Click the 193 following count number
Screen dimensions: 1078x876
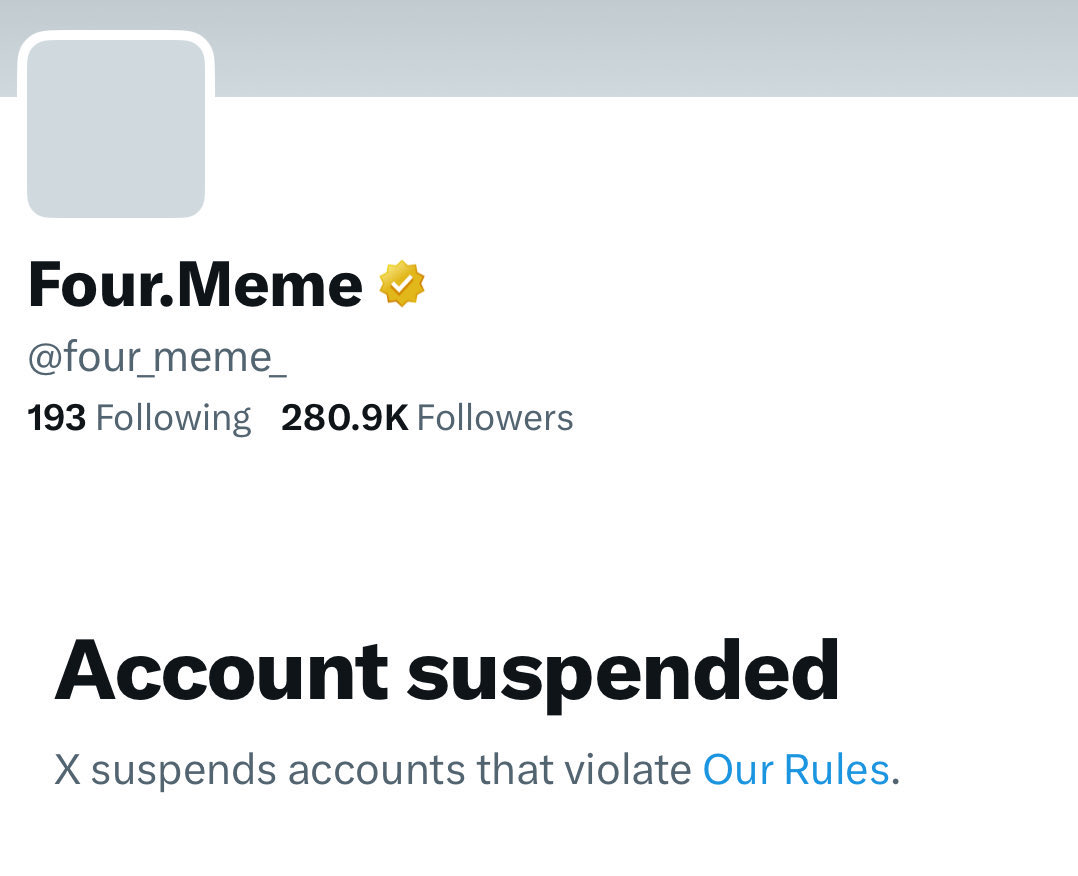[57, 417]
